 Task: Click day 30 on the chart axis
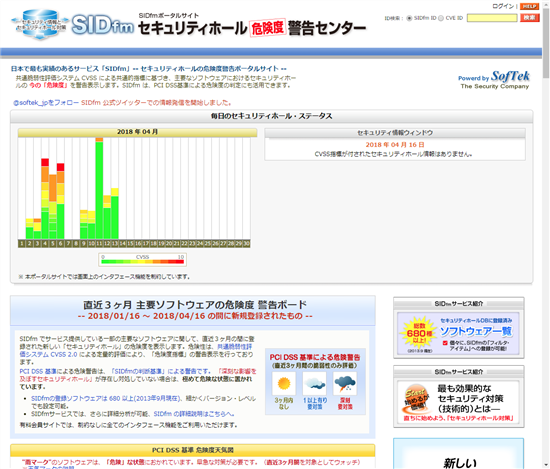tap(246, 243)
